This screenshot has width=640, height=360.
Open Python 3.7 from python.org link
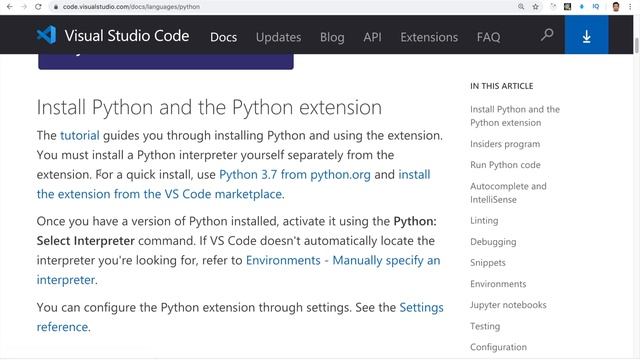click(295, 174)
